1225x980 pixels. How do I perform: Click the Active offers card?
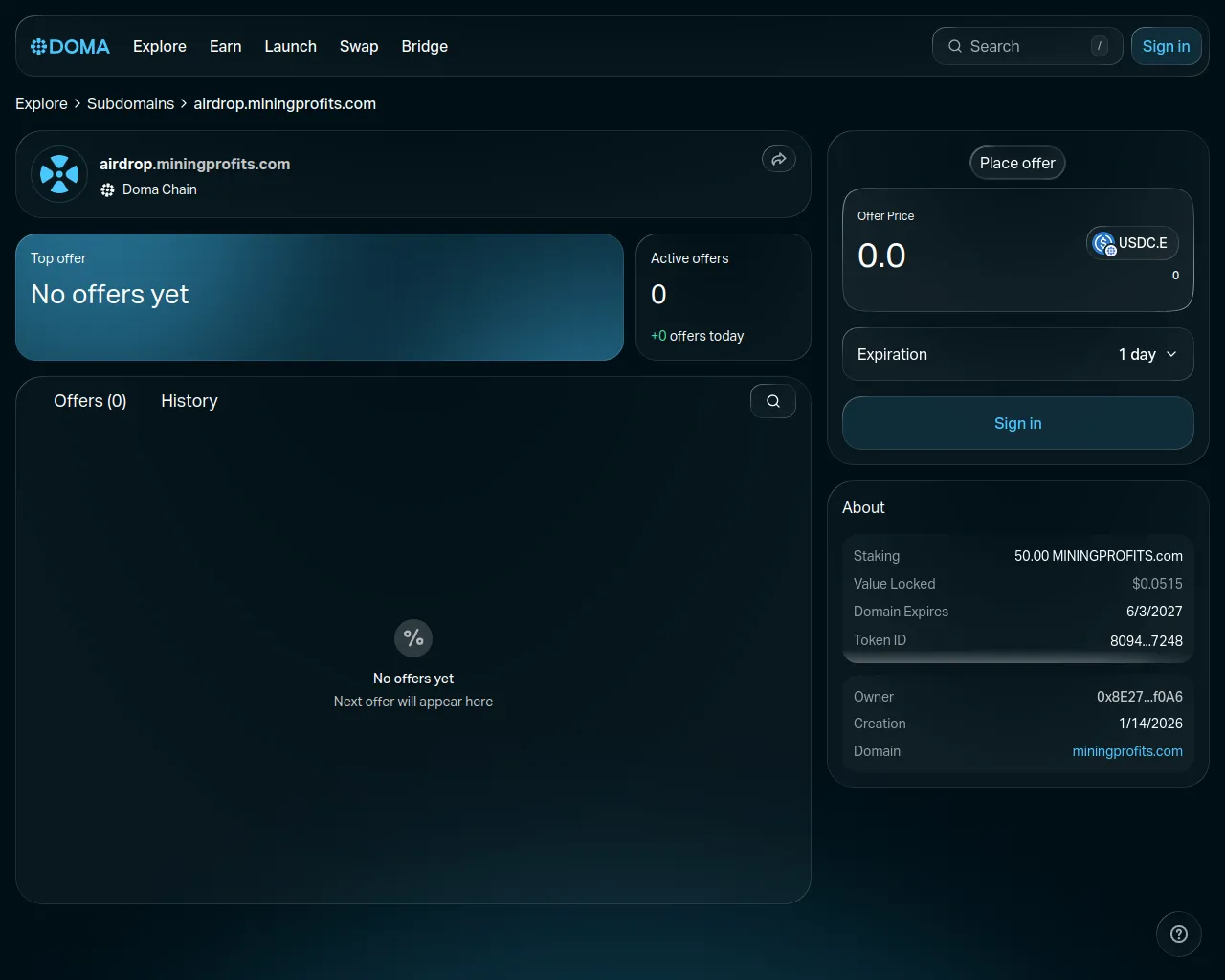tap(724, 298)
